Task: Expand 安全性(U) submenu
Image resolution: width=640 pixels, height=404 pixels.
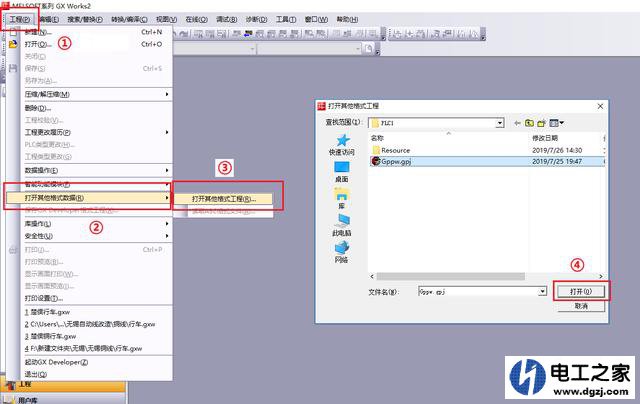Action: tap(96, 236)
